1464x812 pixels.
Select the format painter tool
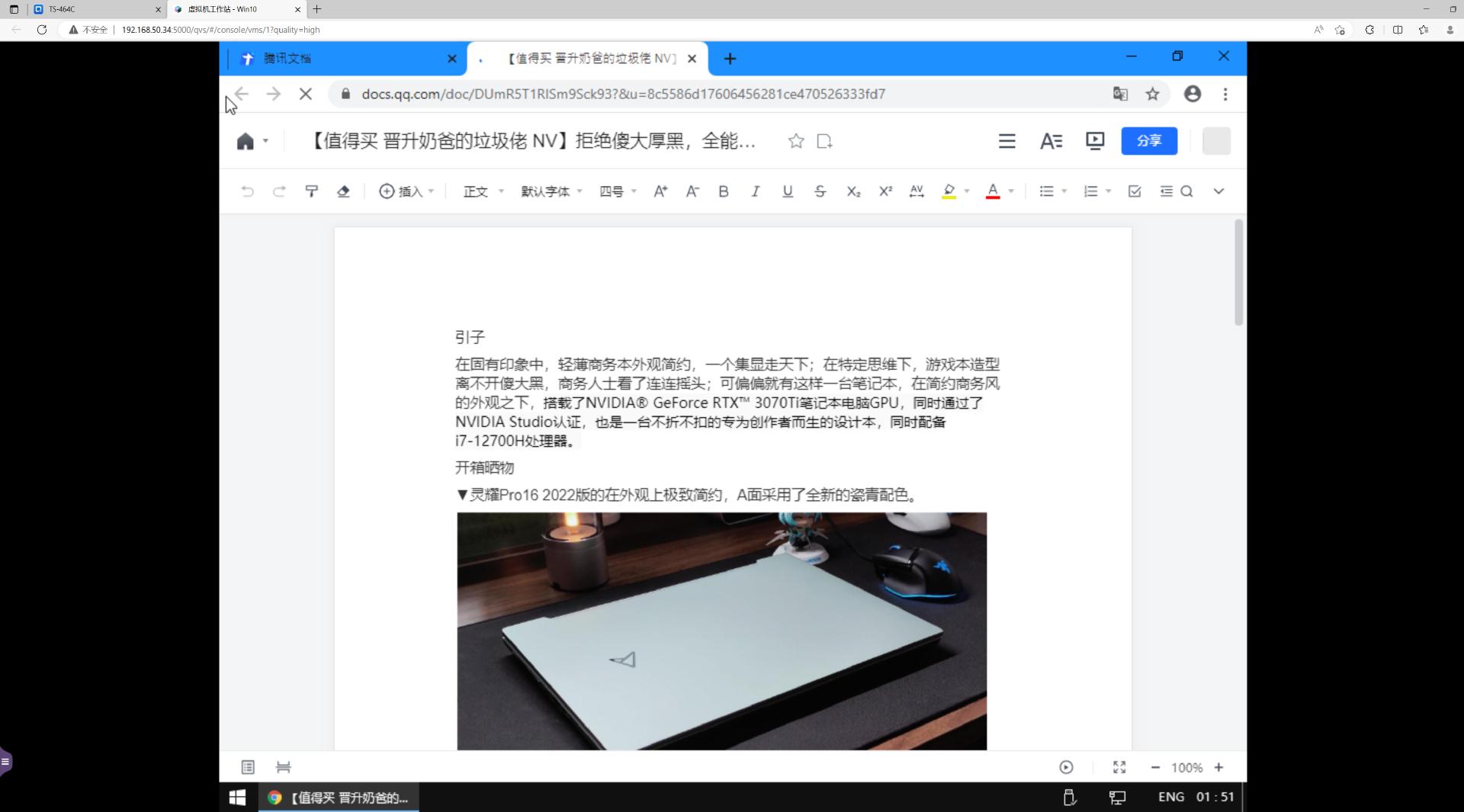tap(311, 191)
